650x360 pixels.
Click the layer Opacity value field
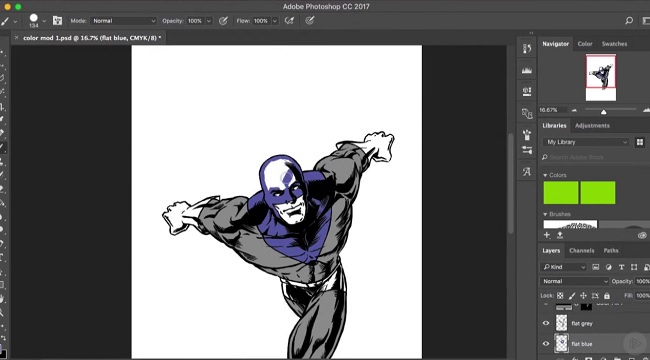643,281
